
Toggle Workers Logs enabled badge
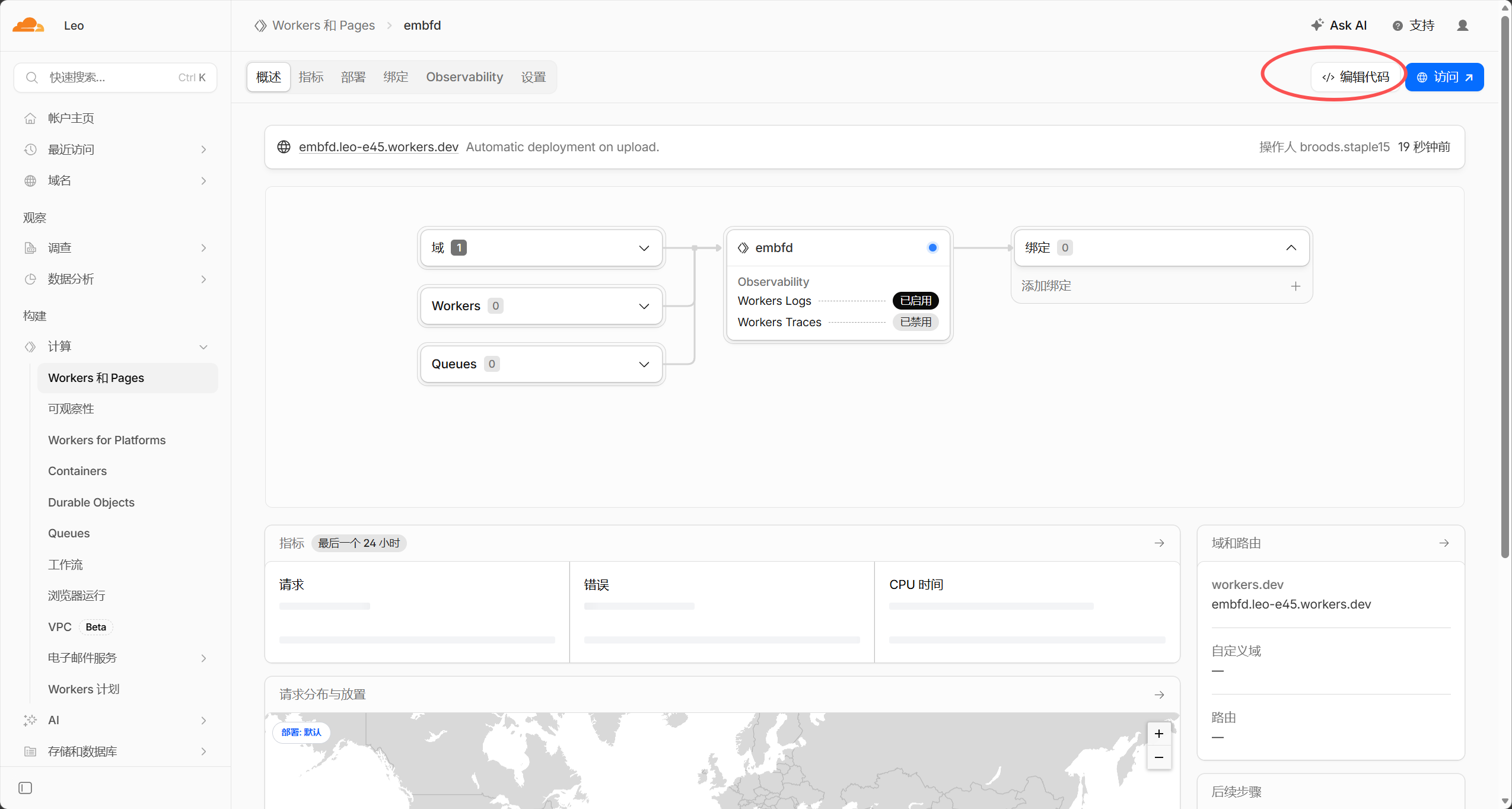915,301
